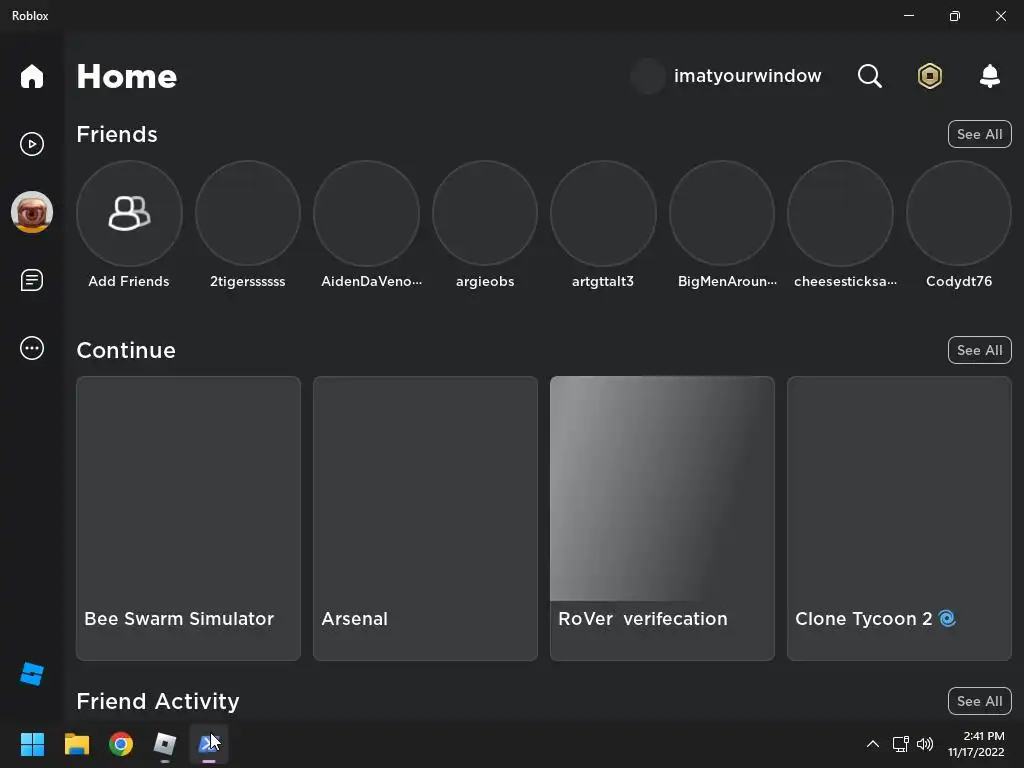Open the chat messages icon in sidebar

click(31, 280)
